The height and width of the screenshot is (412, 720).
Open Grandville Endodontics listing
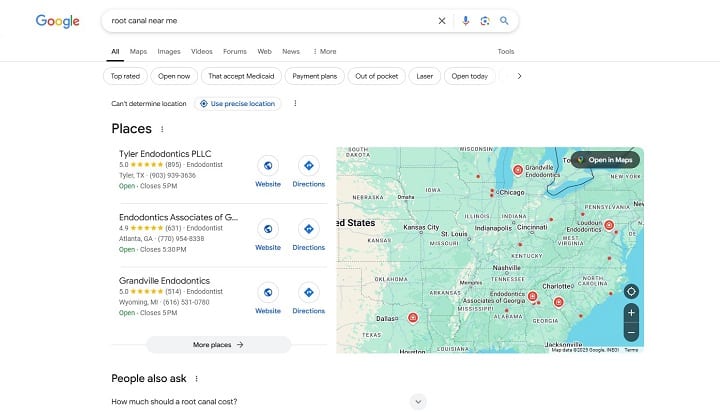tap(164, 281)
